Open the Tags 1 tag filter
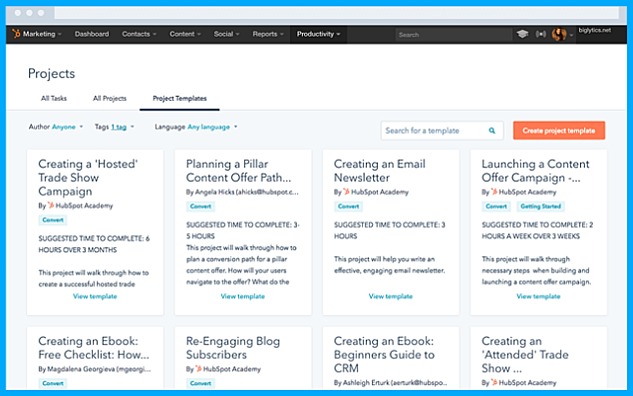 (114, 127)
